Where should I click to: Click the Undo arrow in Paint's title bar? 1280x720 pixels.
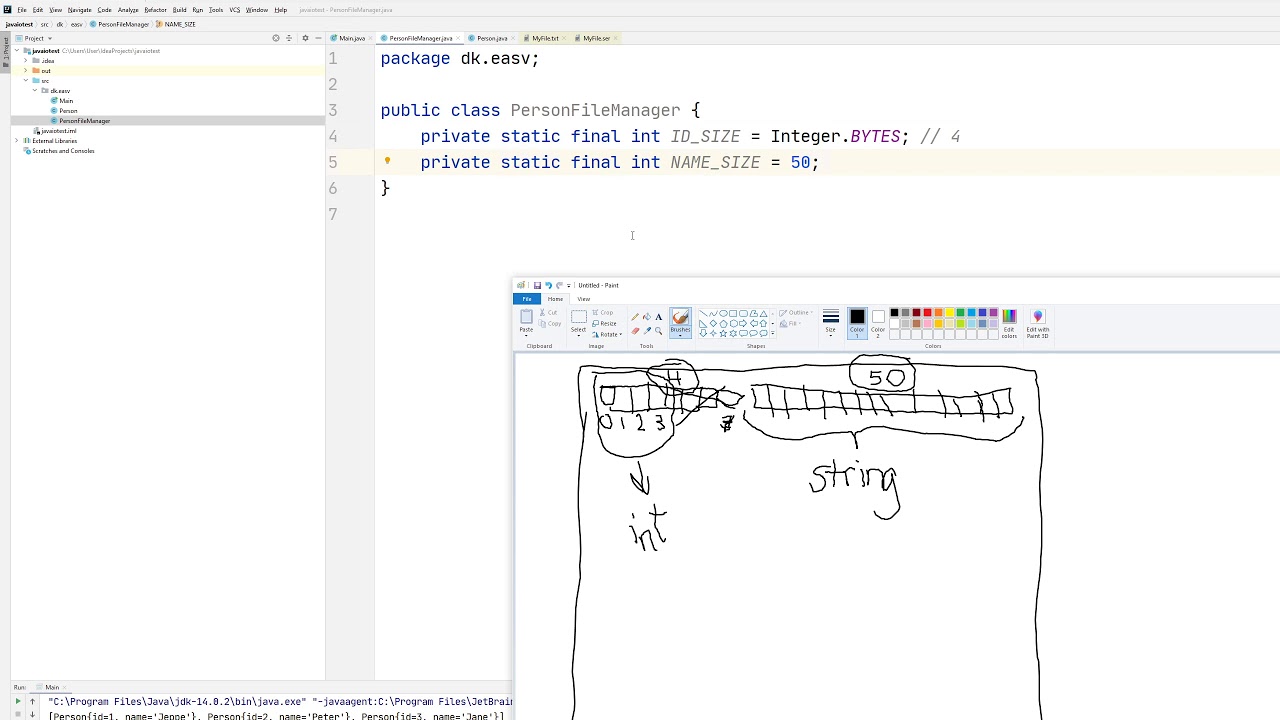click(548, 285)
